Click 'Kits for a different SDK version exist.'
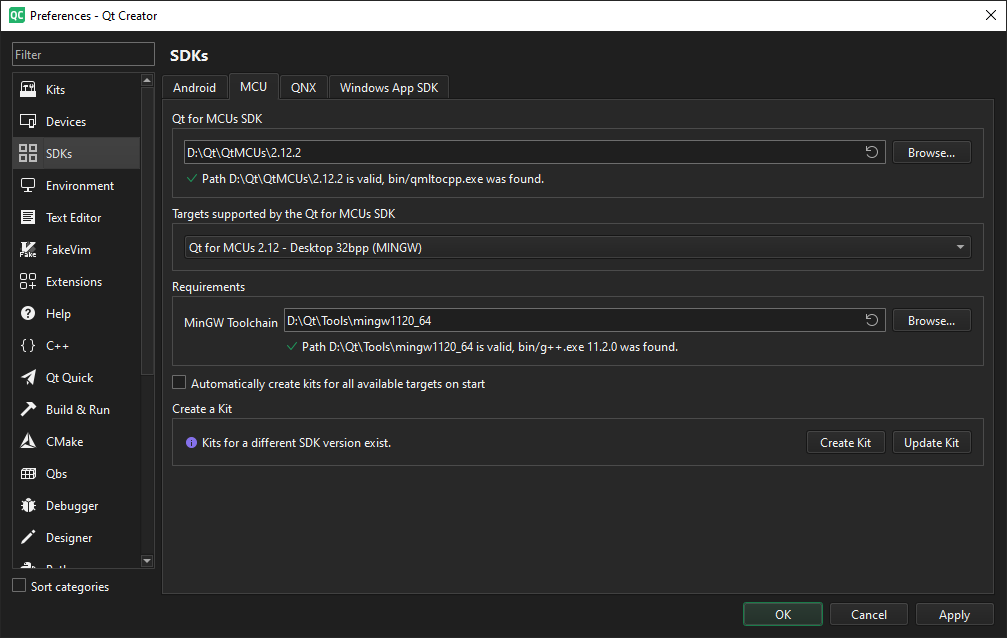1007x638 pixels. click(296, 443)
